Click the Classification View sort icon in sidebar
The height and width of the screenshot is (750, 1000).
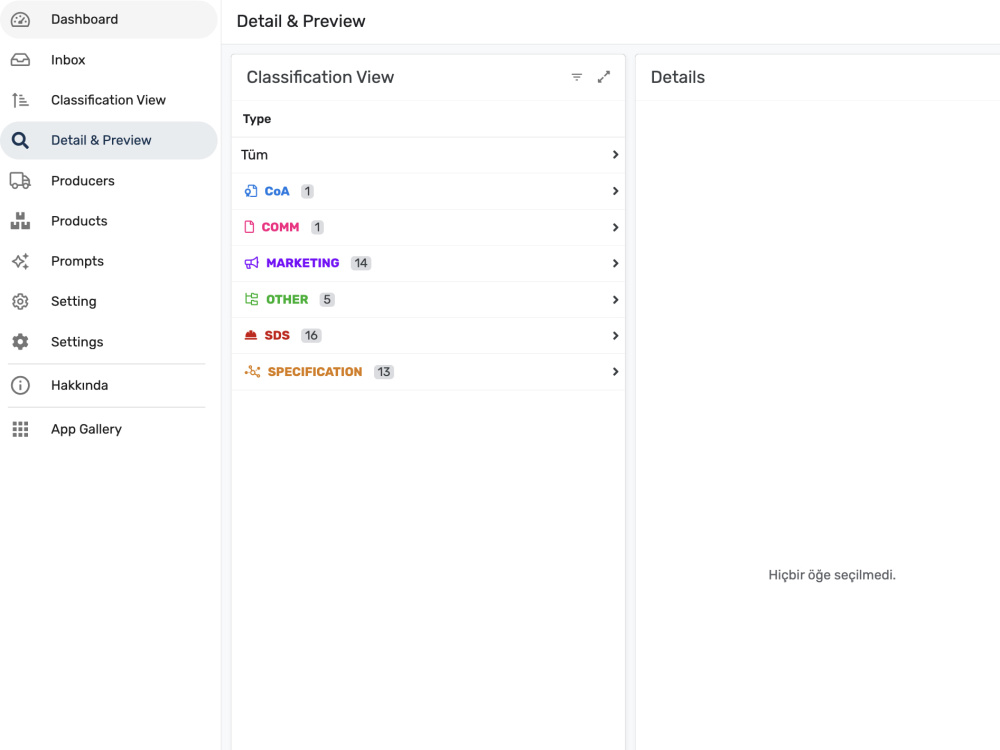point(20,100)
